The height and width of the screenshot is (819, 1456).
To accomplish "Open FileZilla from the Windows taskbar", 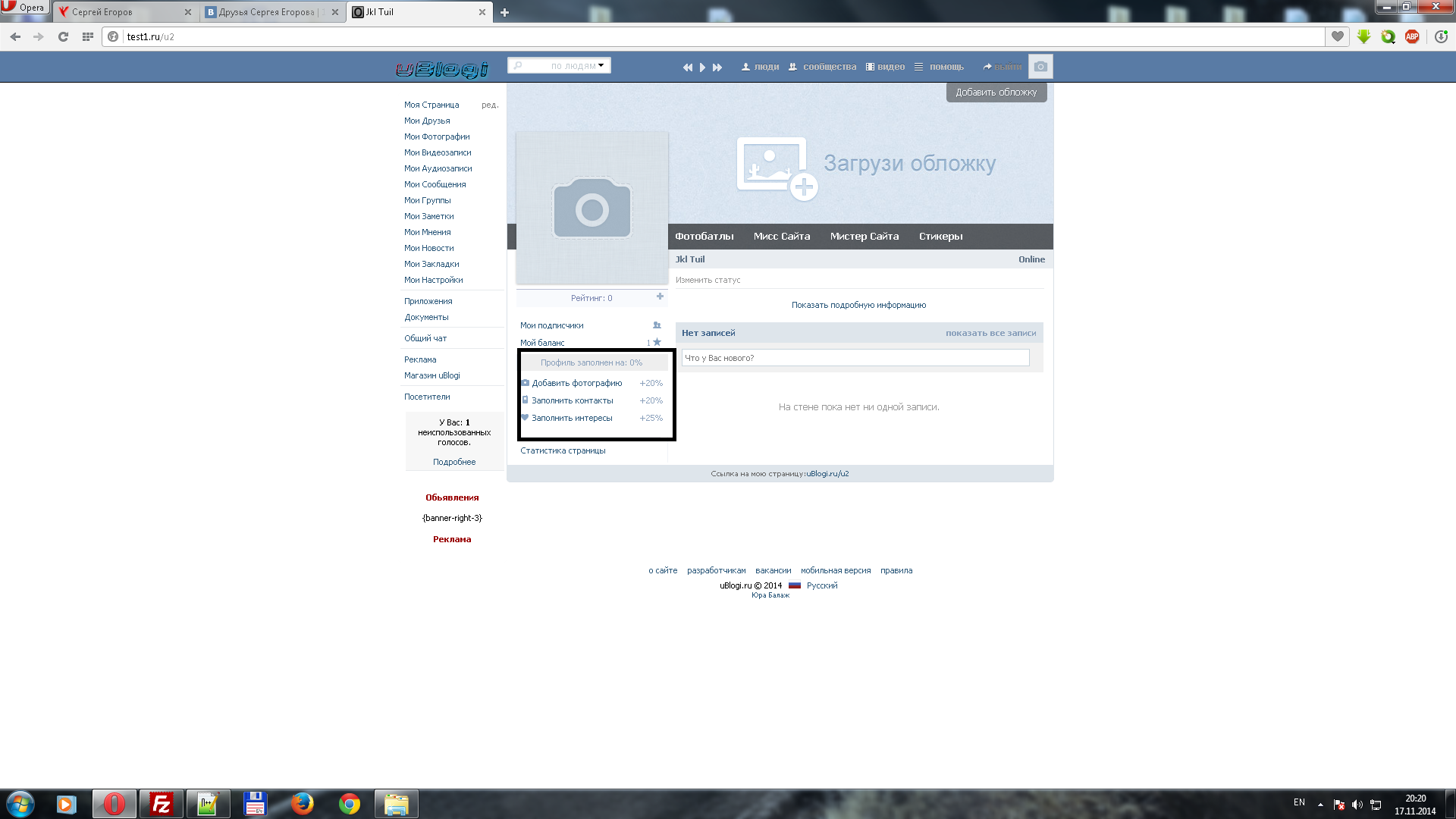I will click(161, 804).
